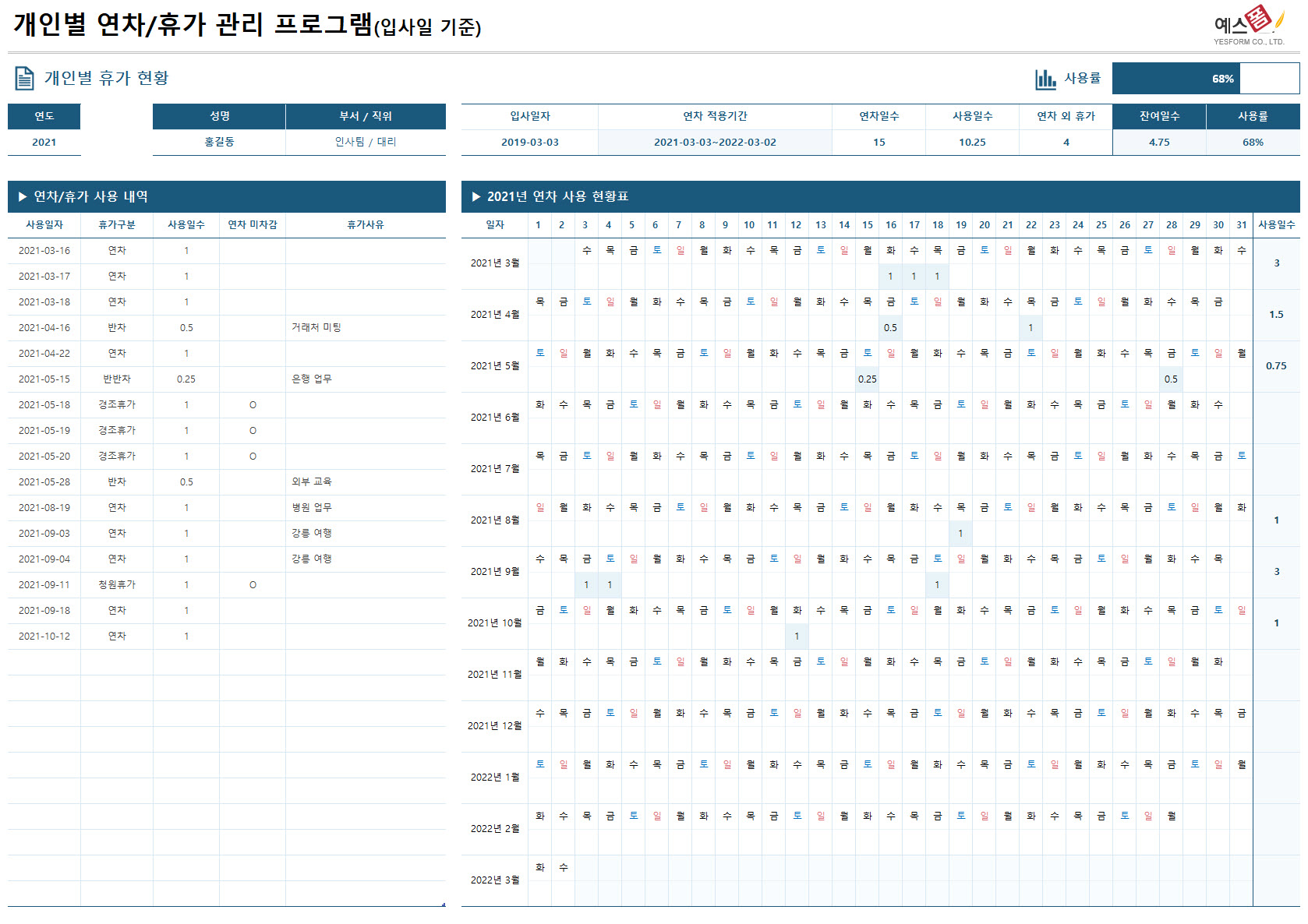Viewport: 1308px width, 924px height.
Task: Click the 입사일자 header cell
Action: tap(530, 116)
